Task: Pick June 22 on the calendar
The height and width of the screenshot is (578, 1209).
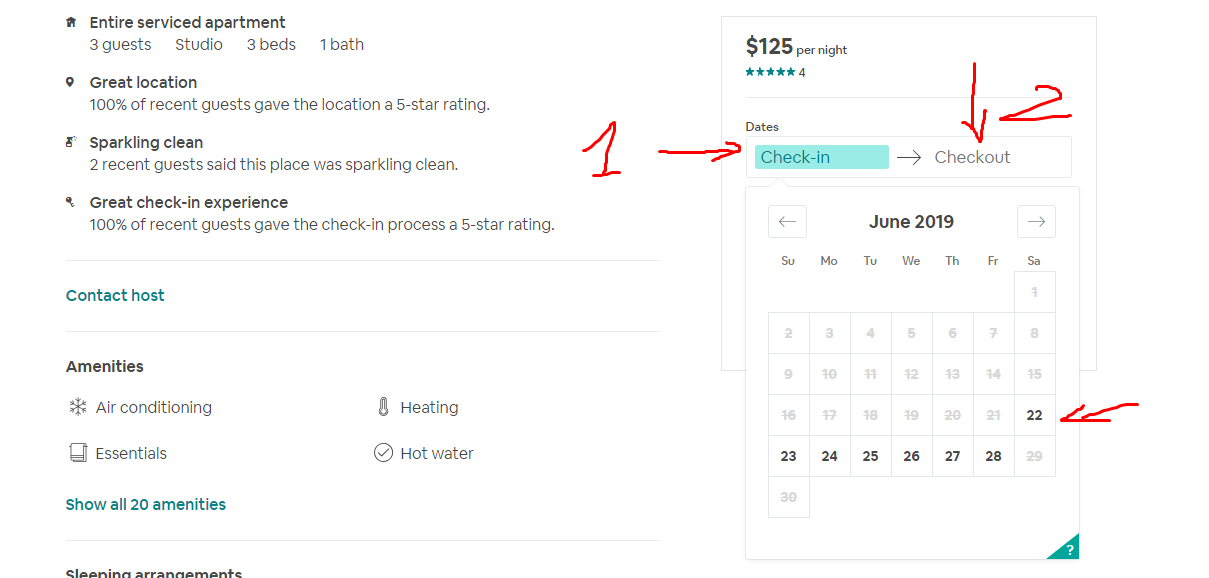Action: tap(1034, 415)
